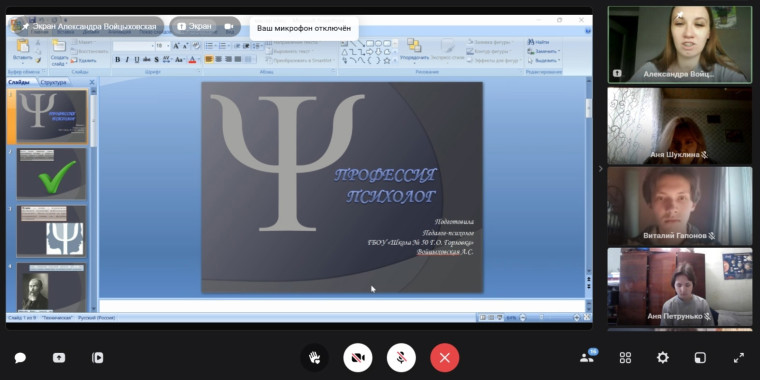Unpin the shared screen via pin icon
Viewport: 760px width, 380px height.
tap(24, 26)
